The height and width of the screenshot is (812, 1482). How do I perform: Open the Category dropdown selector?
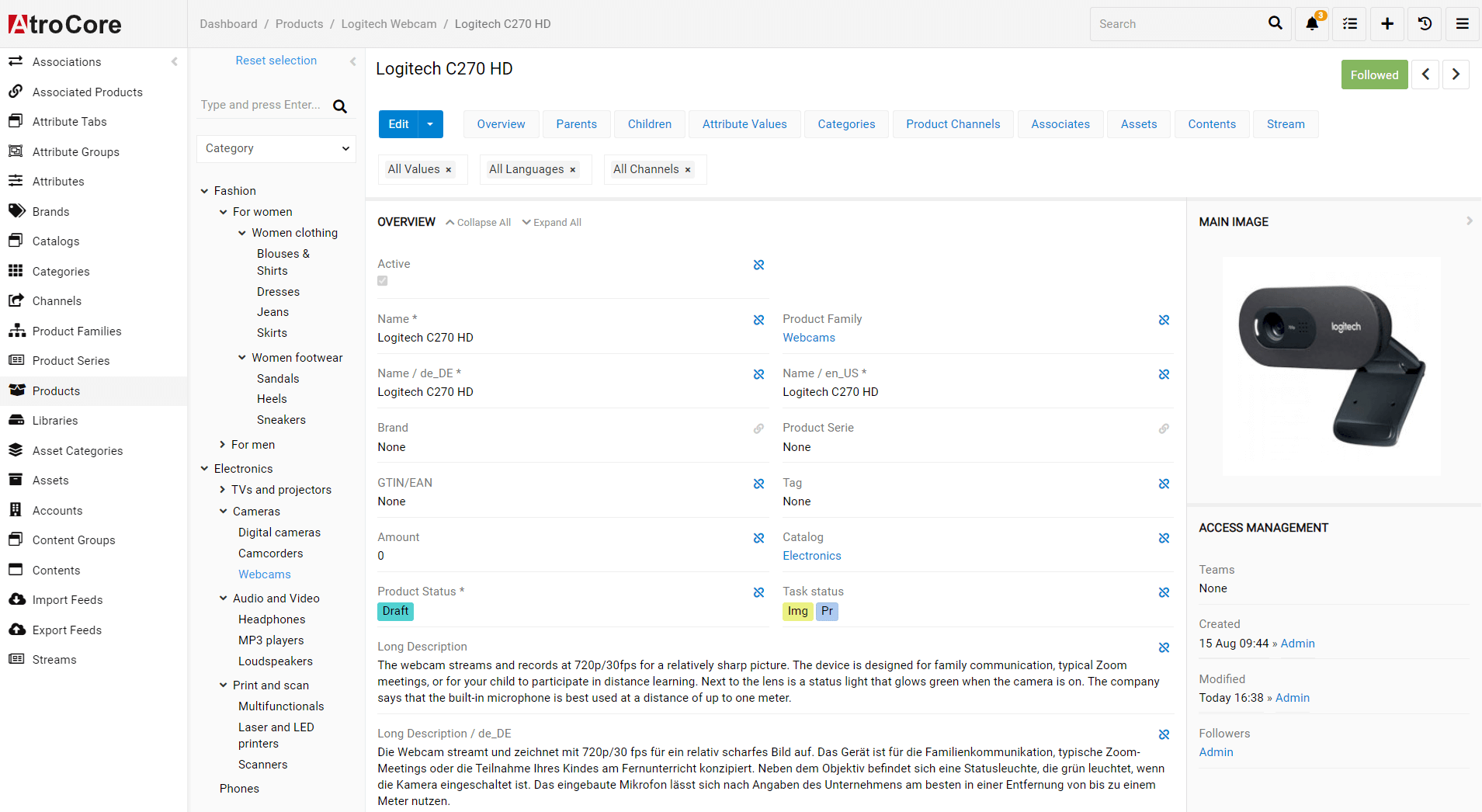tap(276, 148)
